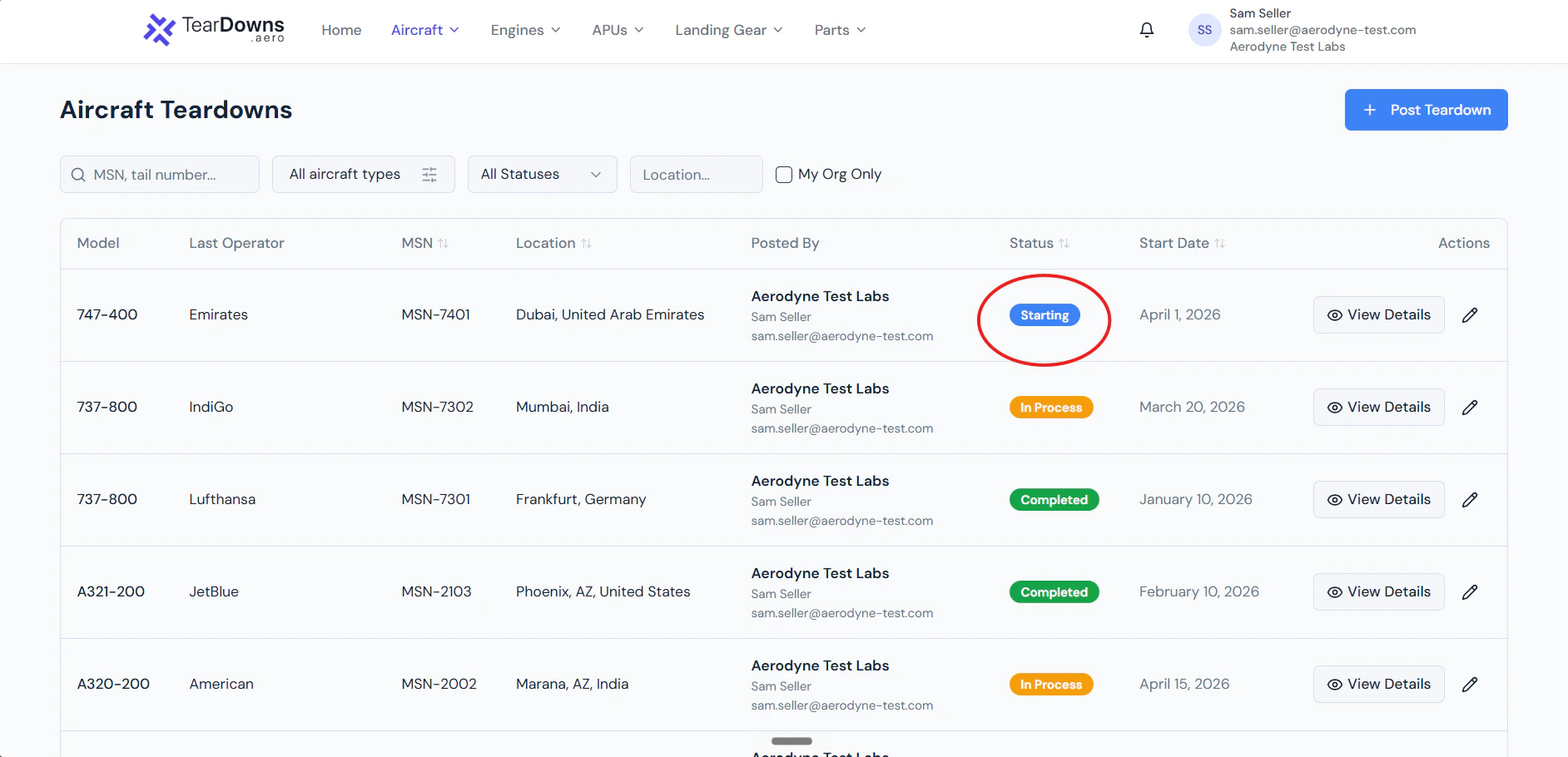This screenshot has width=1568, height=757.
Task: Click the search magnifier icon
Action: pos(78,175)
